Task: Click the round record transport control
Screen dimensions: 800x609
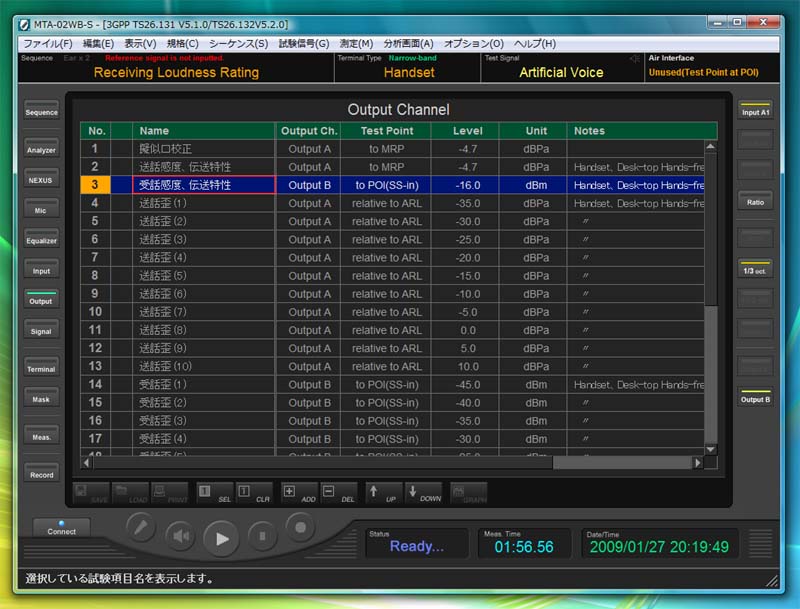Action: 300,527
